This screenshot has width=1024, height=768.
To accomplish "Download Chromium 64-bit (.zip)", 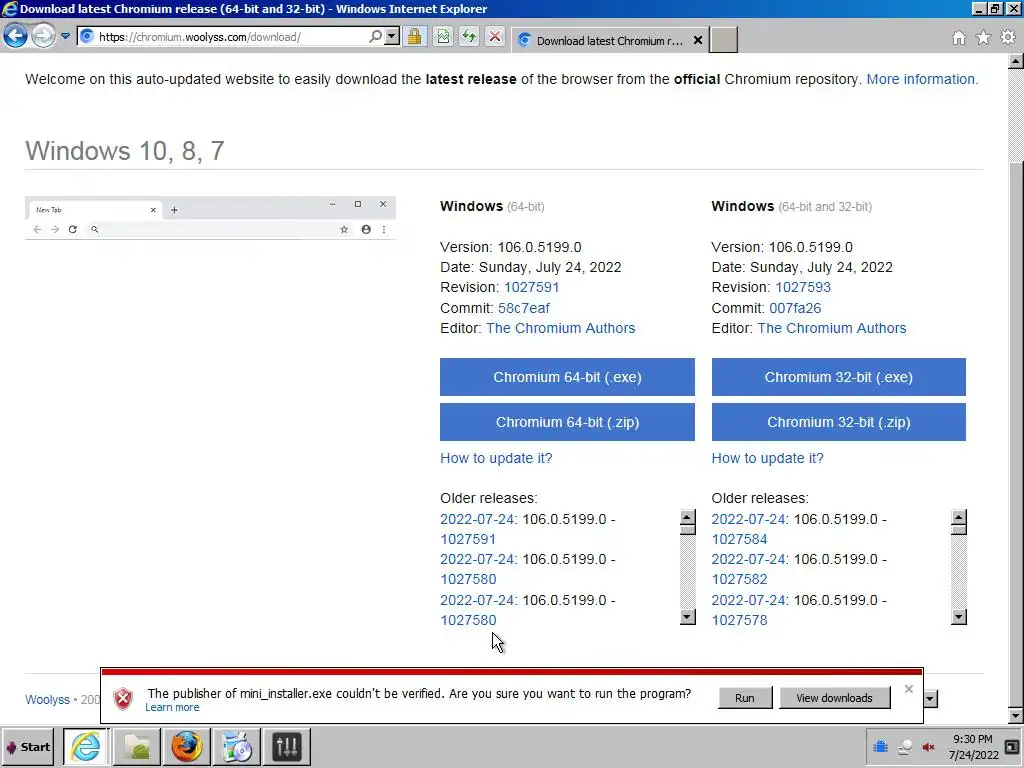I will (x=567, y=422).
